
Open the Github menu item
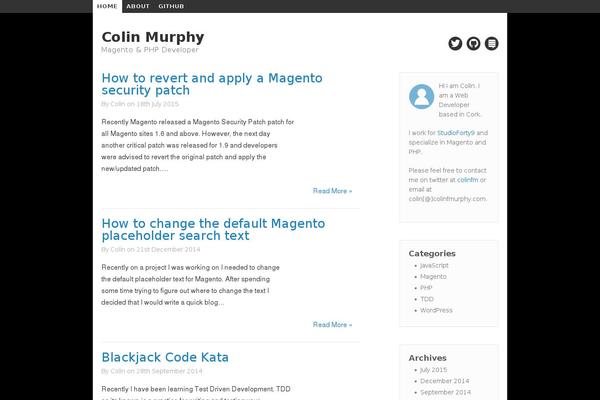coord(171,6)
